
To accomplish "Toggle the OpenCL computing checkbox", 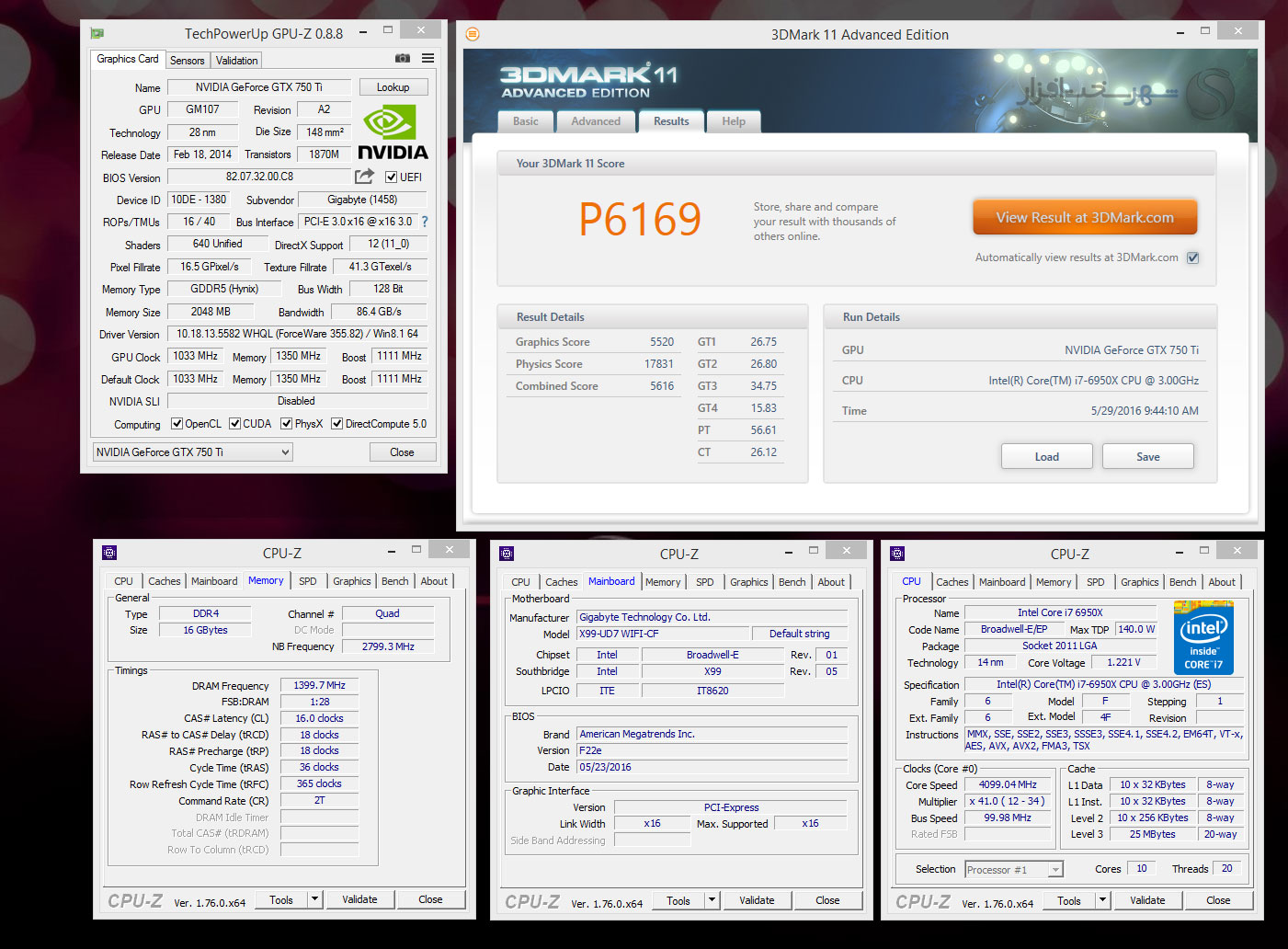I will [x=177, y=424].
